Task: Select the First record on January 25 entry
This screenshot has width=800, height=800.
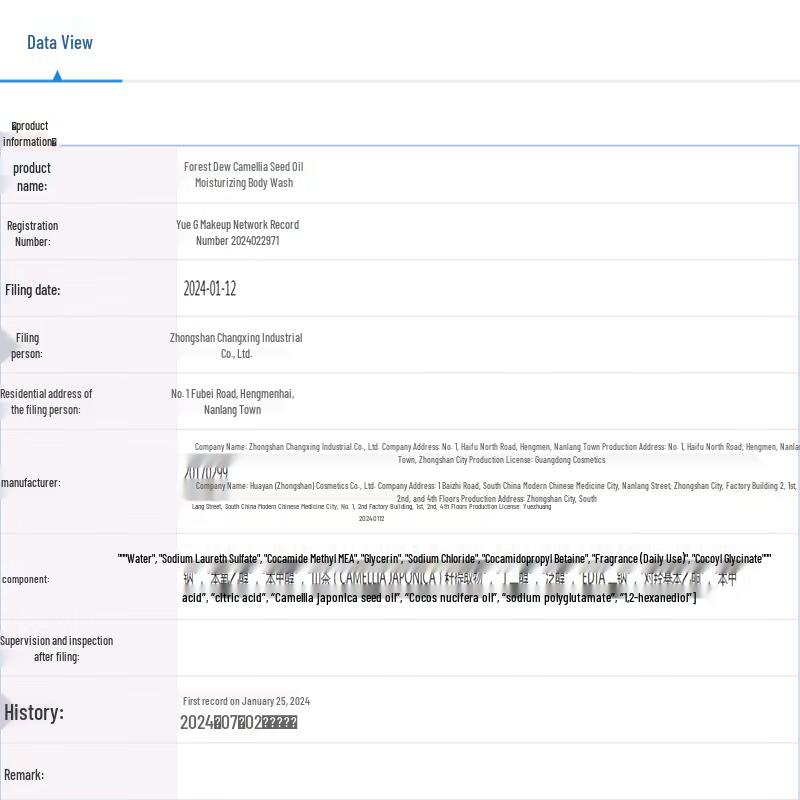Action: click(x=246, y=702)
